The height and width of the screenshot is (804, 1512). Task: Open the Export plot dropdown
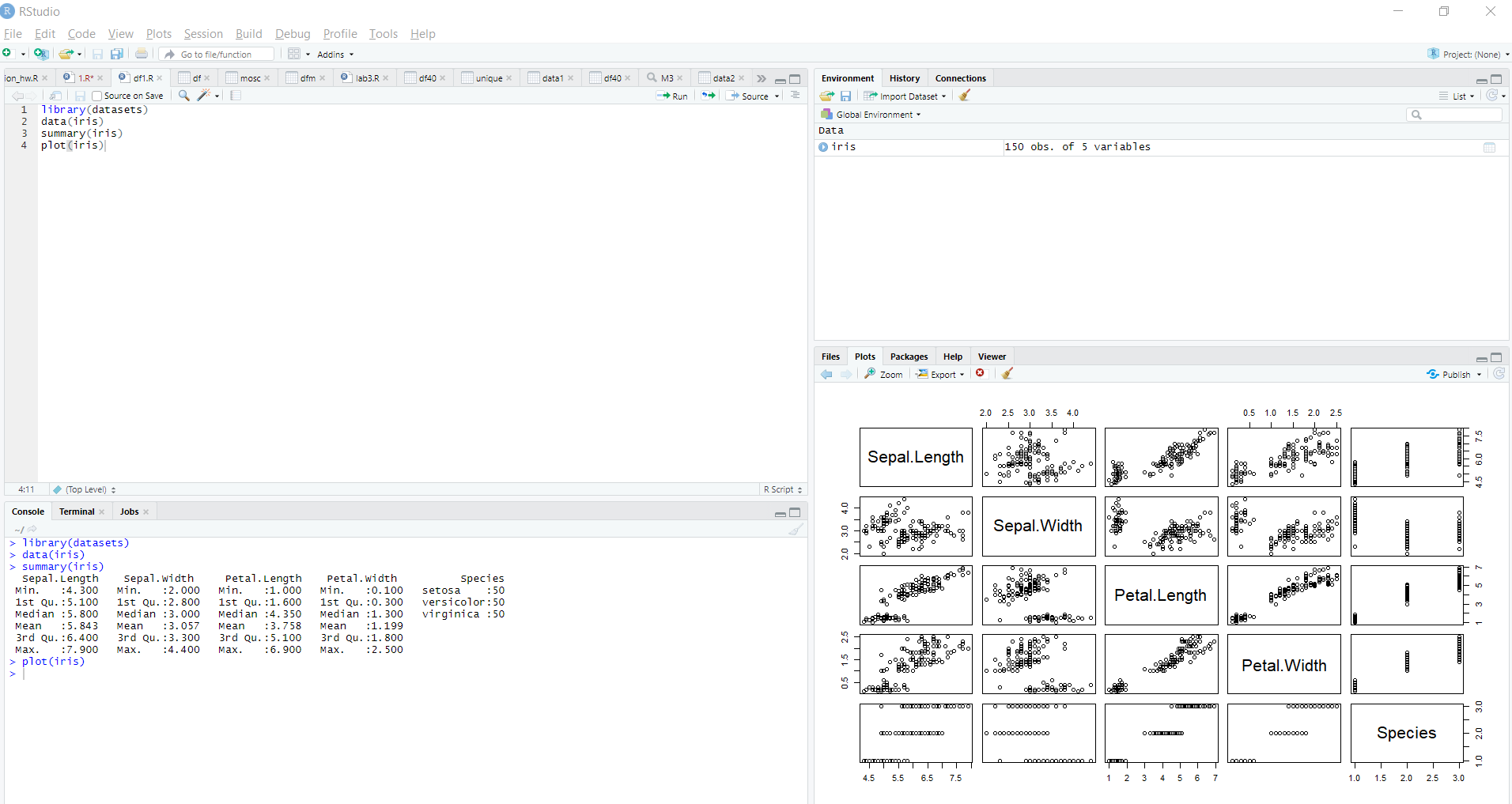(x=941, y=374)
